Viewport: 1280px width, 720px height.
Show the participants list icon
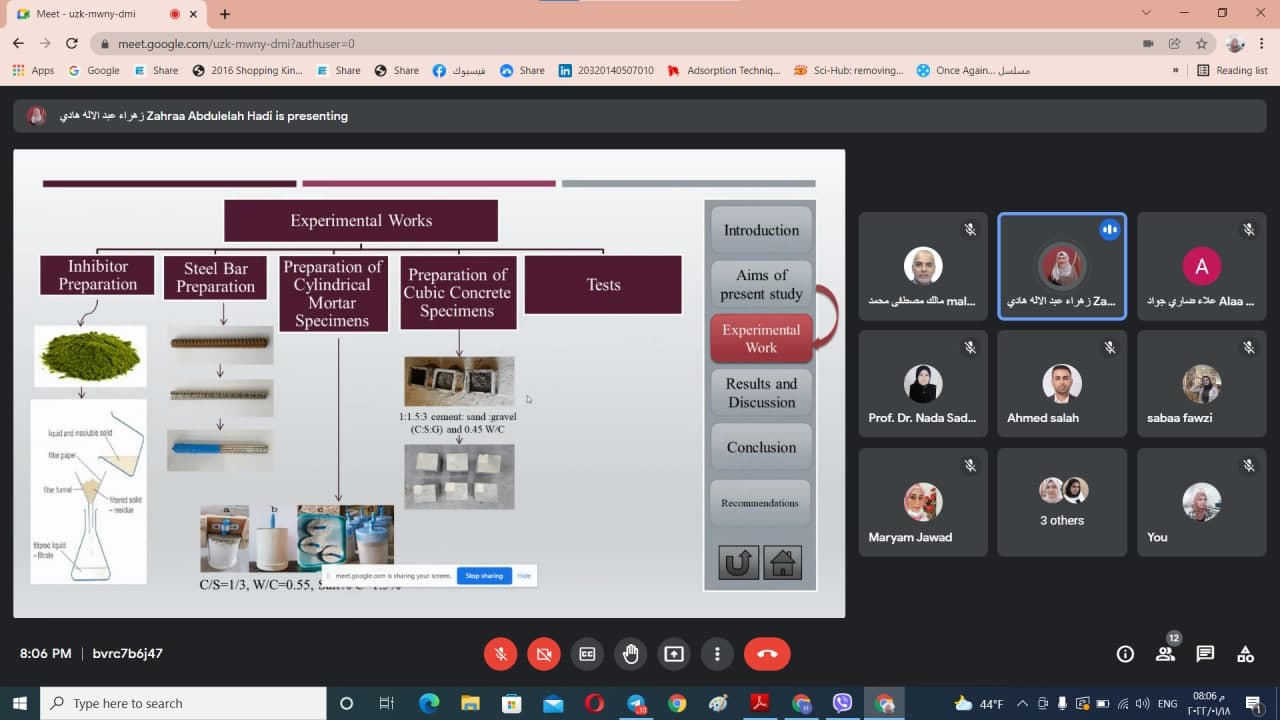(x=1165, y=654)
